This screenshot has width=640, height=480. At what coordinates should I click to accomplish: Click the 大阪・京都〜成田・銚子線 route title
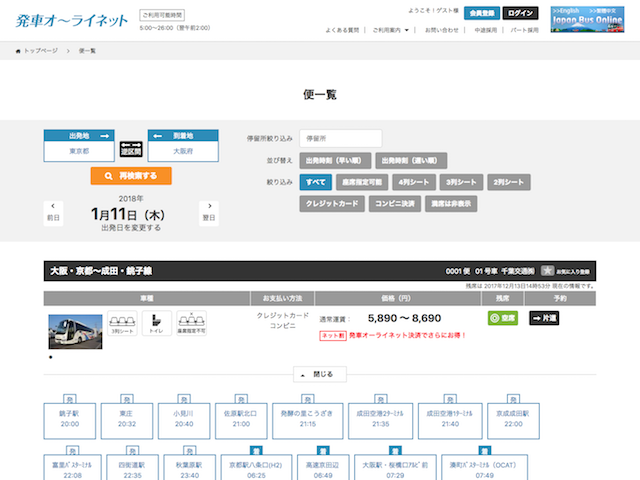coord(101,271)
